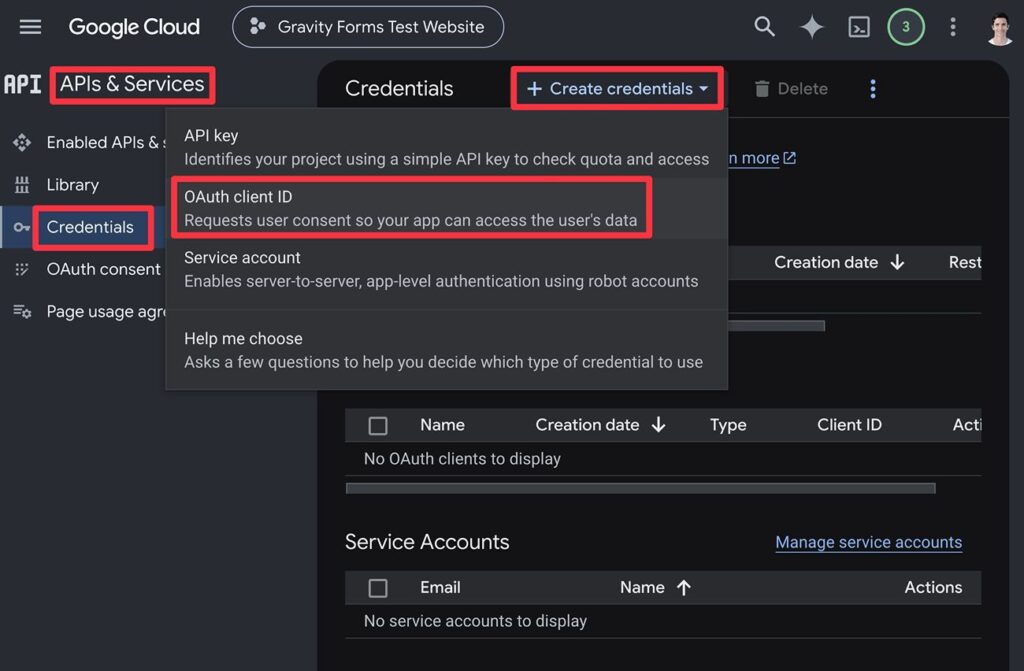
Task: Open Page usage agreements
Action: pyautogui.click(x=106, y=312)
